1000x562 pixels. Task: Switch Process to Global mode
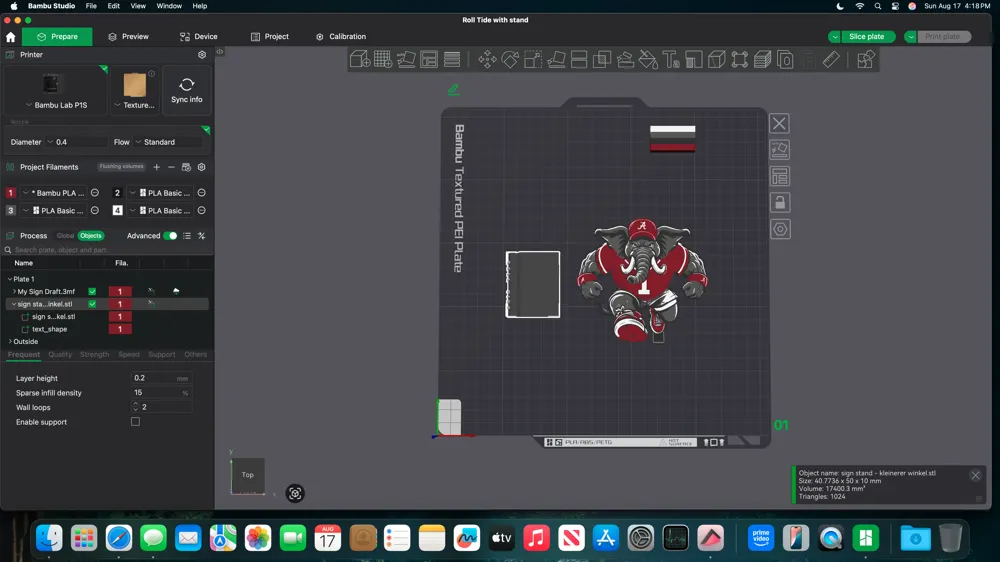point(65,236)
